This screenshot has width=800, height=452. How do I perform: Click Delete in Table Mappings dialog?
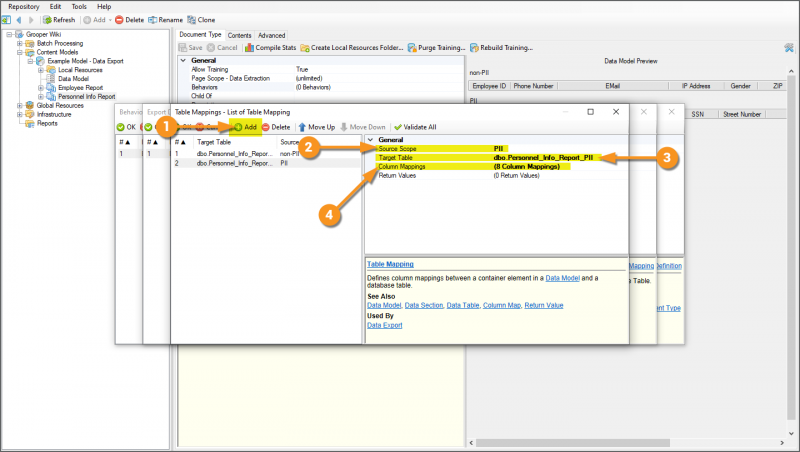pos(276,127)
